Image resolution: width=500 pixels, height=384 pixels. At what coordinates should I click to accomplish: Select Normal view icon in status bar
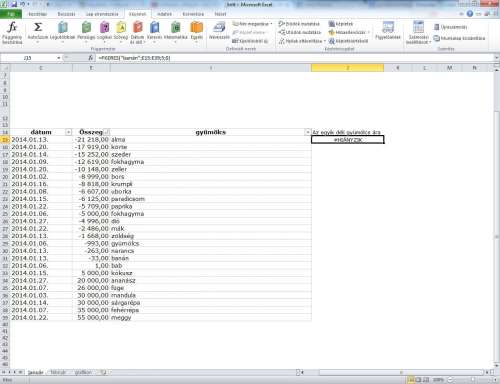coord(411,380)
